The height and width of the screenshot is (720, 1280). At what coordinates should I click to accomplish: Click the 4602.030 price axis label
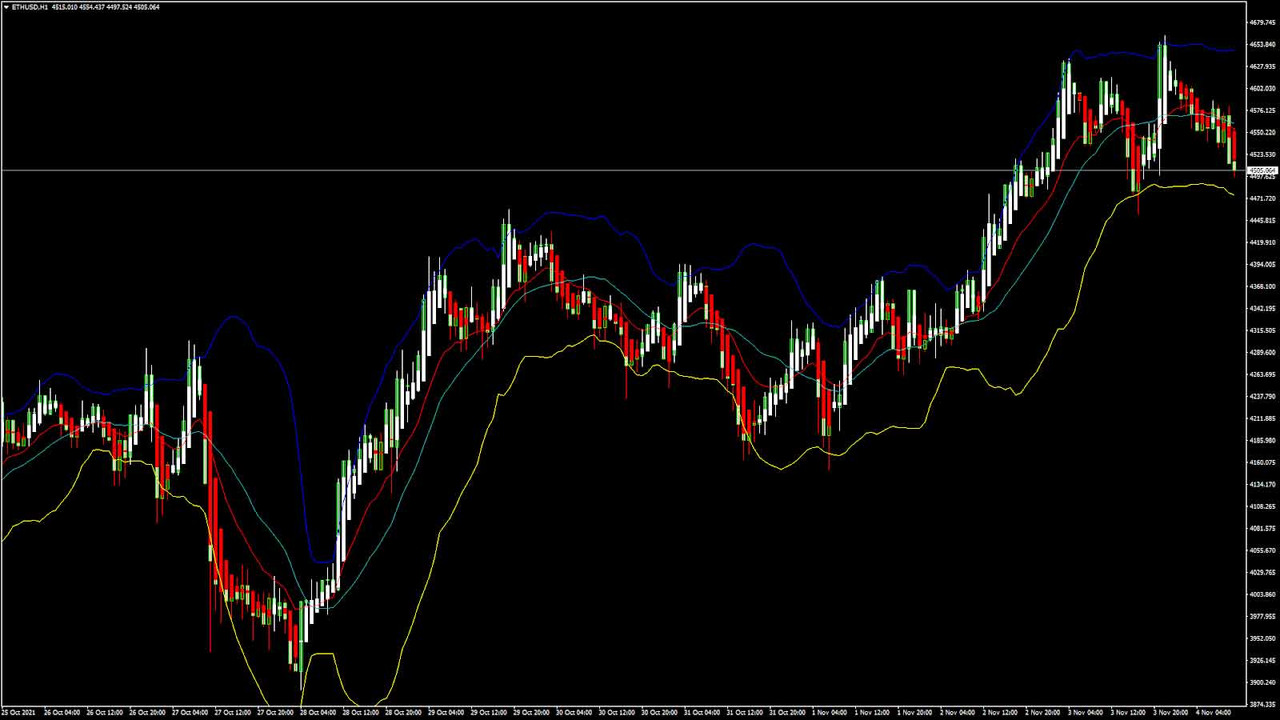1262,88
